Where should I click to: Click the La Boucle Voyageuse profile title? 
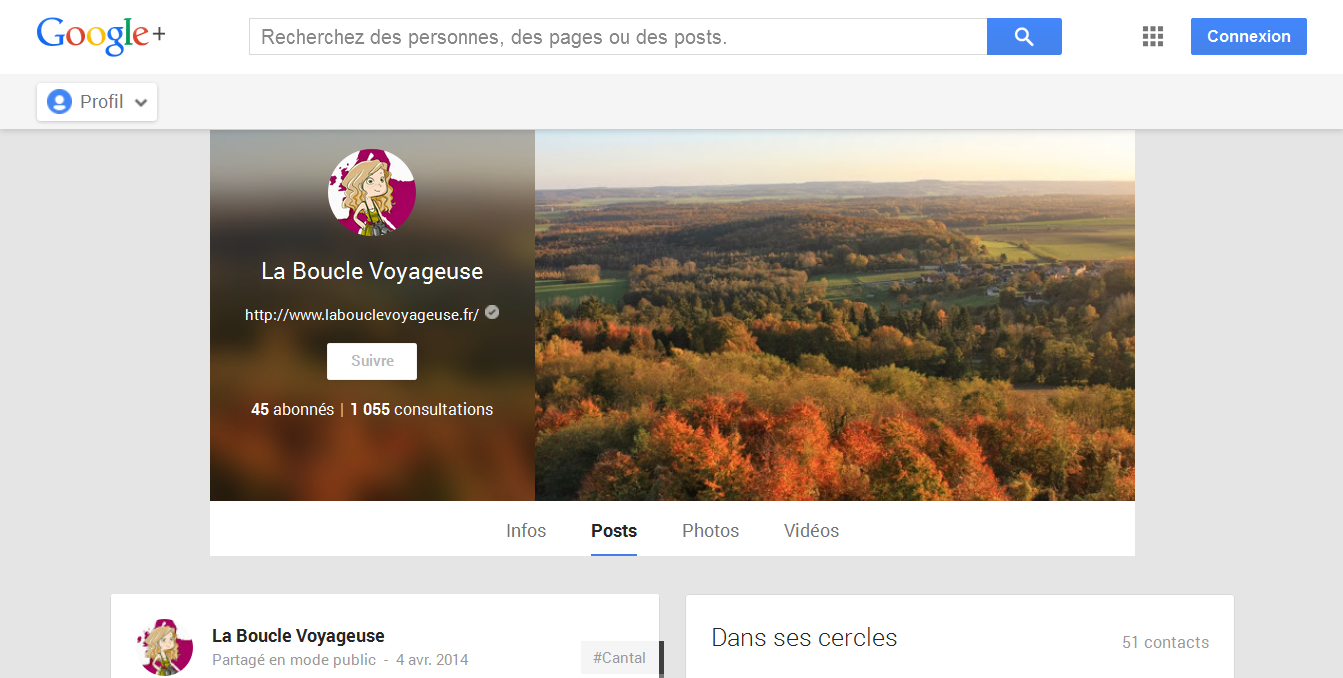[x=372, y=271]
